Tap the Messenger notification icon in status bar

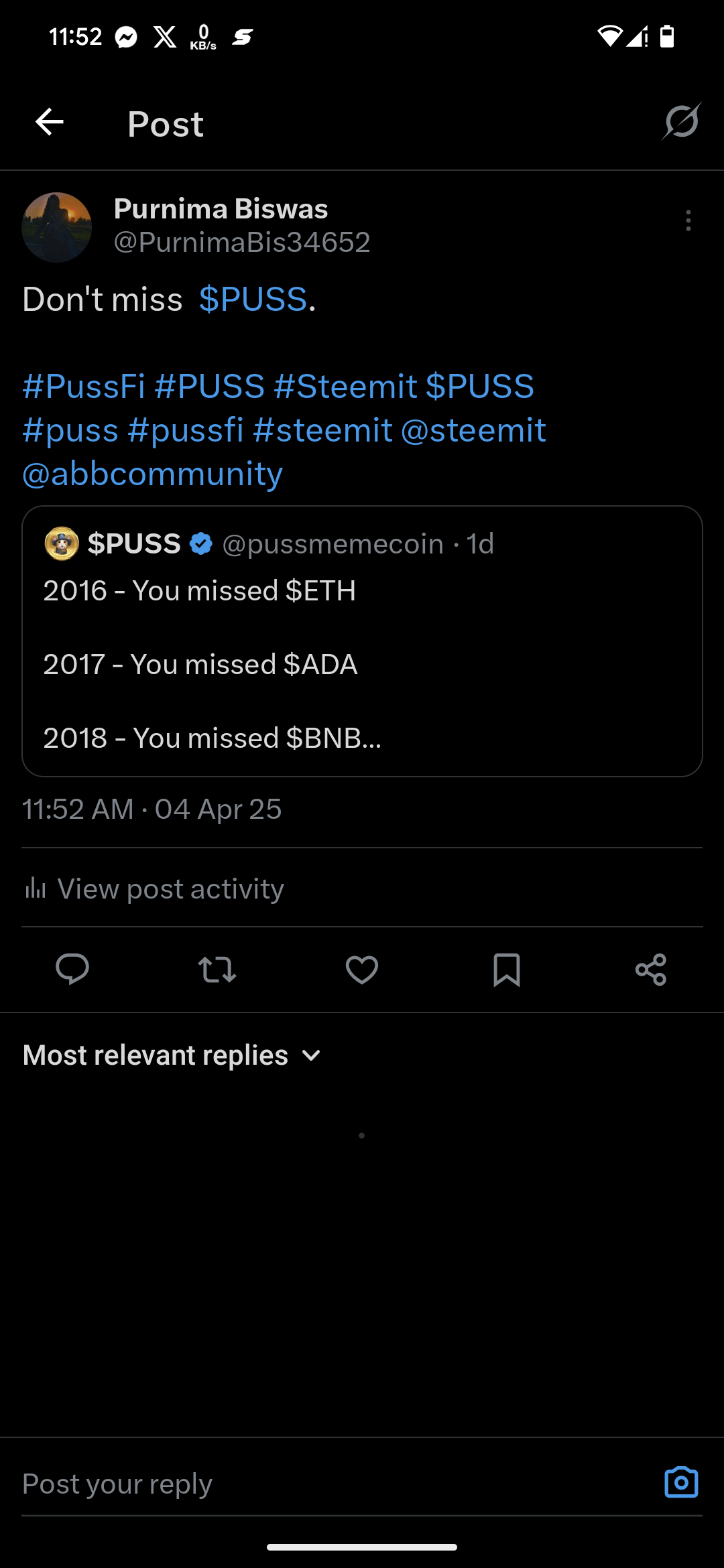tap(126, 37)
